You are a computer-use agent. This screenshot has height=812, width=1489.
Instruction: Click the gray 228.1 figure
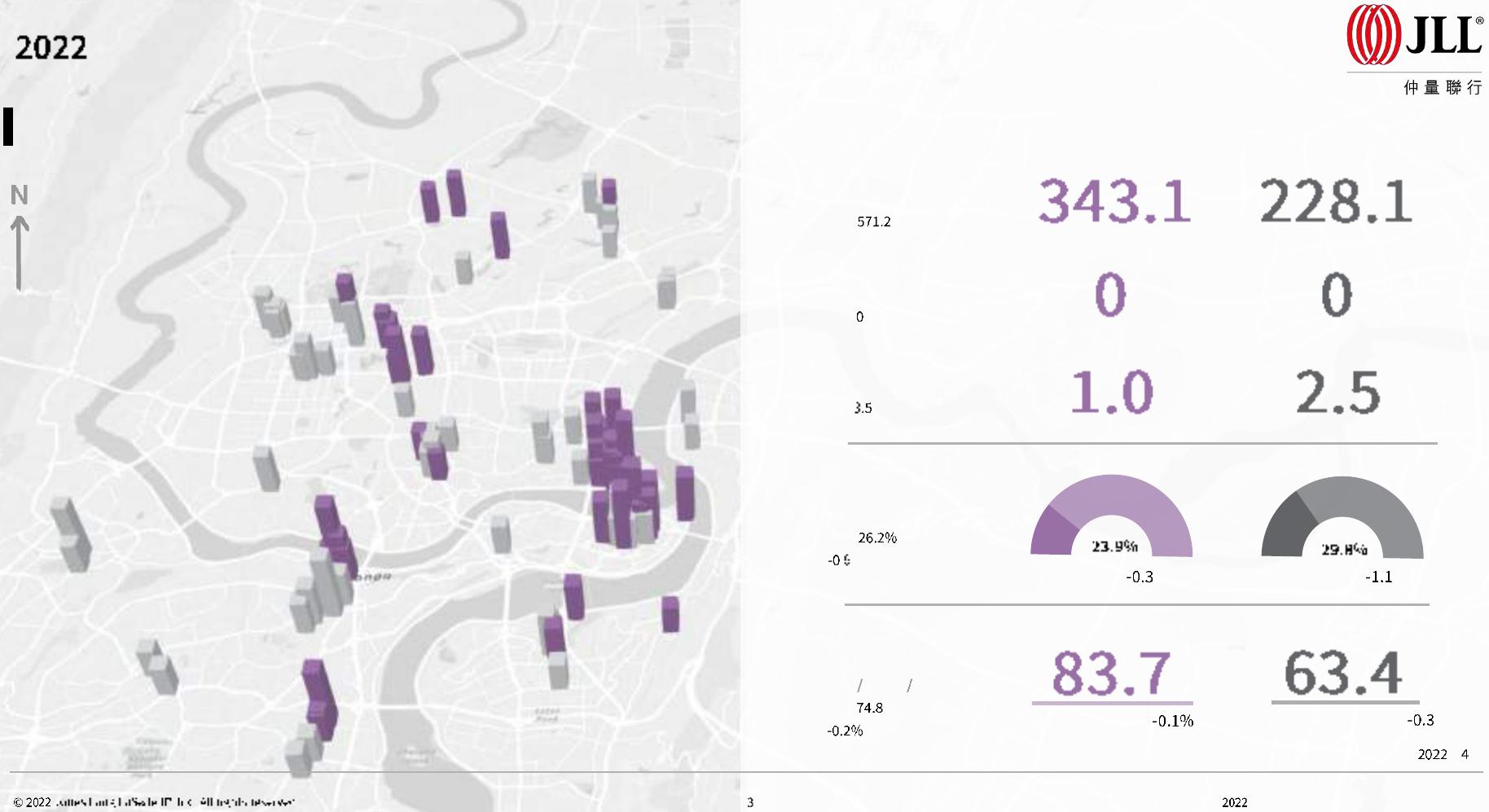[1336, 202]
